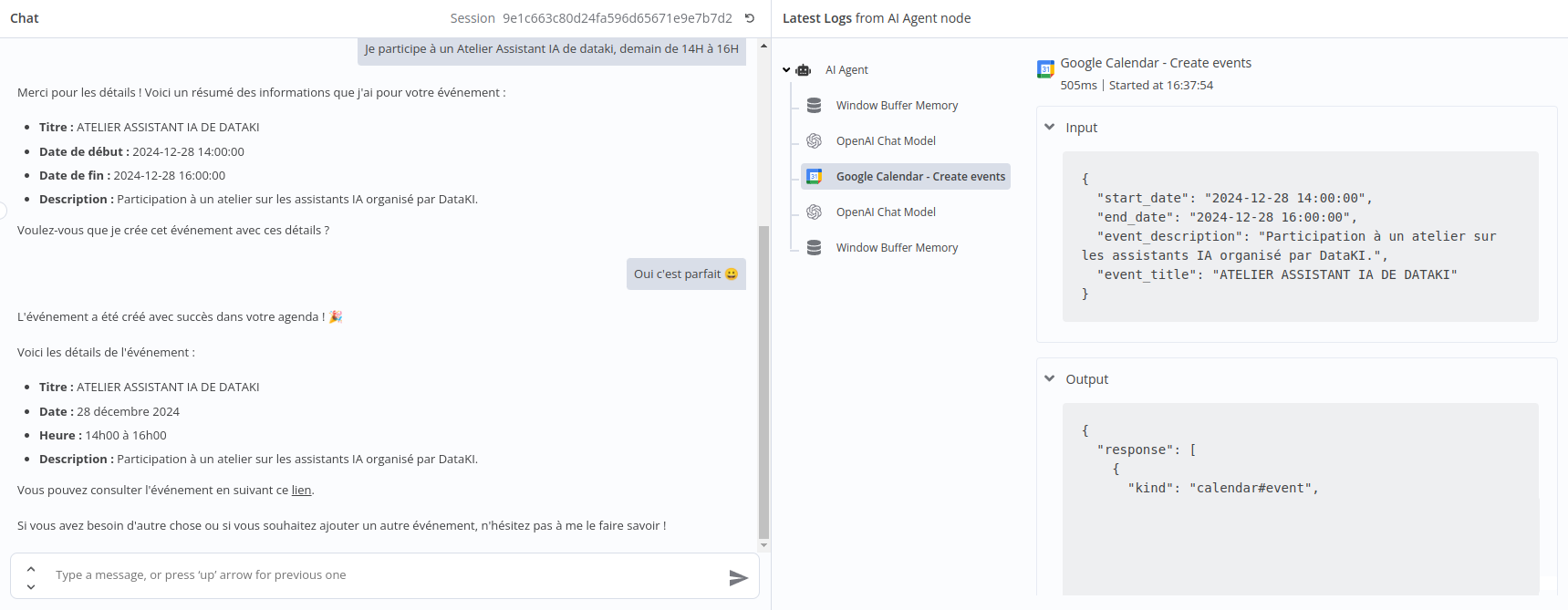
Task: Click the session ID text
Action: click(618, 18)
